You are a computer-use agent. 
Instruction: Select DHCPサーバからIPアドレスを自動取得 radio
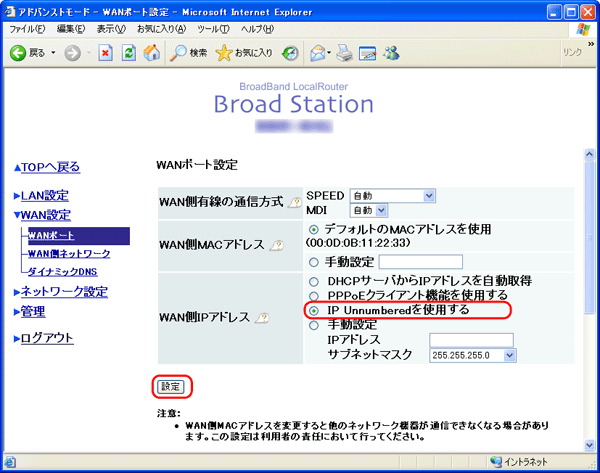click(313, 282)
